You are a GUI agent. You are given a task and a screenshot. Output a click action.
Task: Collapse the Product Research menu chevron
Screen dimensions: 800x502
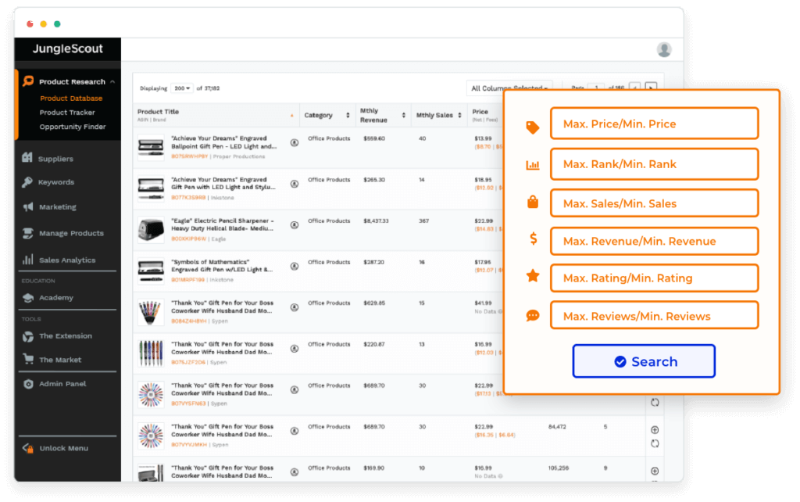click(113, 82)
